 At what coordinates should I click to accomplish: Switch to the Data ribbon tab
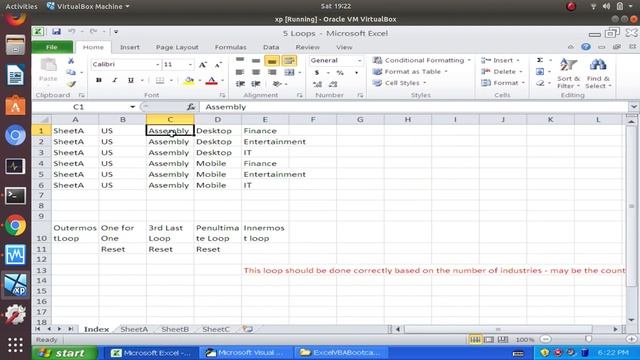271,47
